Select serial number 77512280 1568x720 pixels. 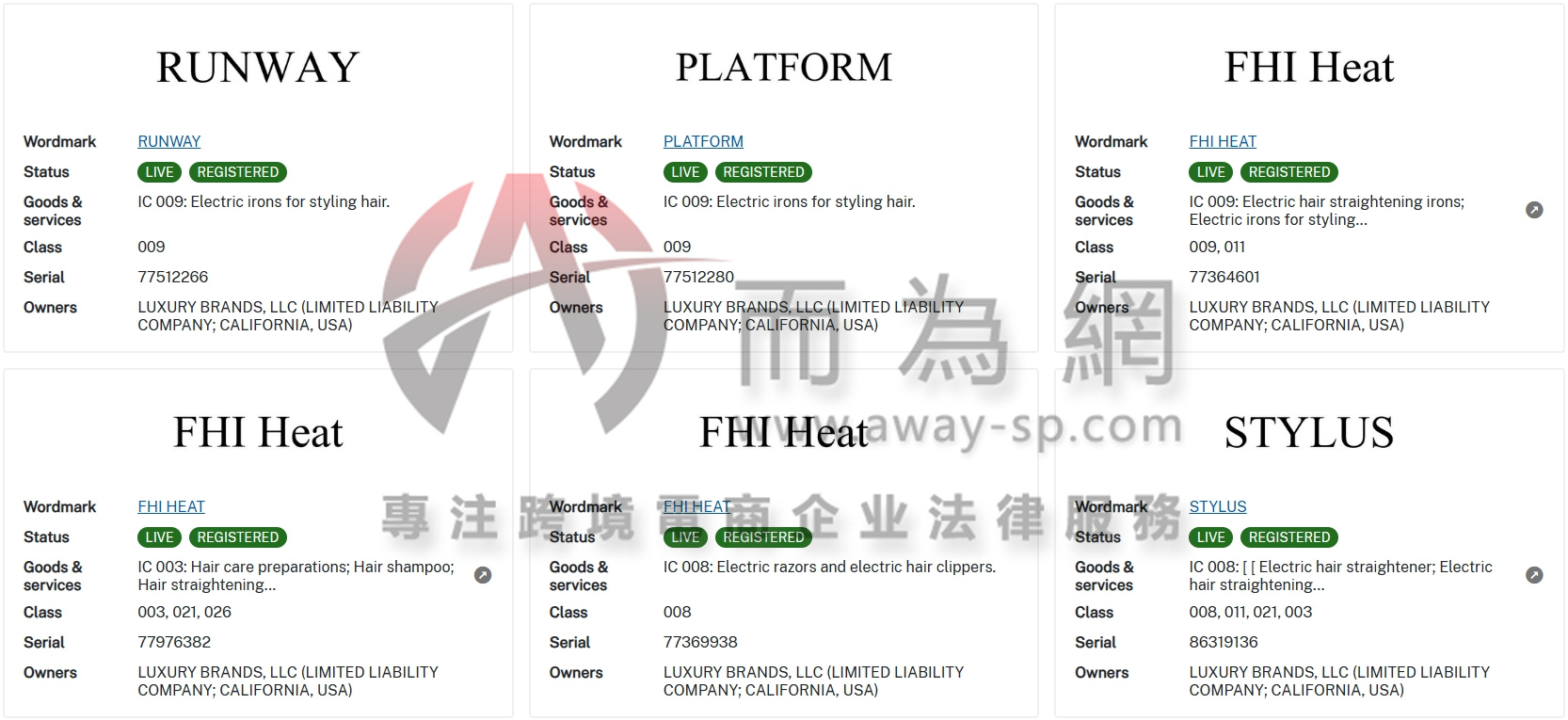(698, 277)
